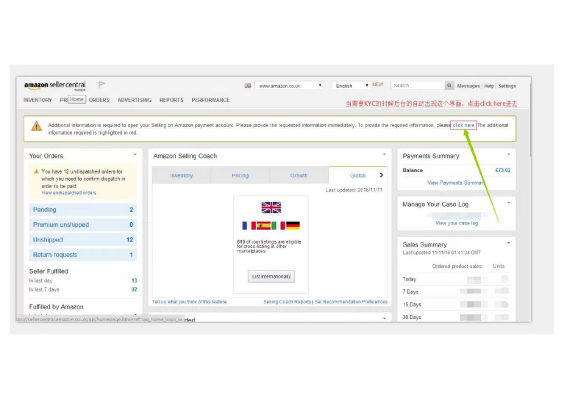Click the next arrow on Selling Coach tabs
564x399 pixels.
pyautogui.click(x=381, y=175)
